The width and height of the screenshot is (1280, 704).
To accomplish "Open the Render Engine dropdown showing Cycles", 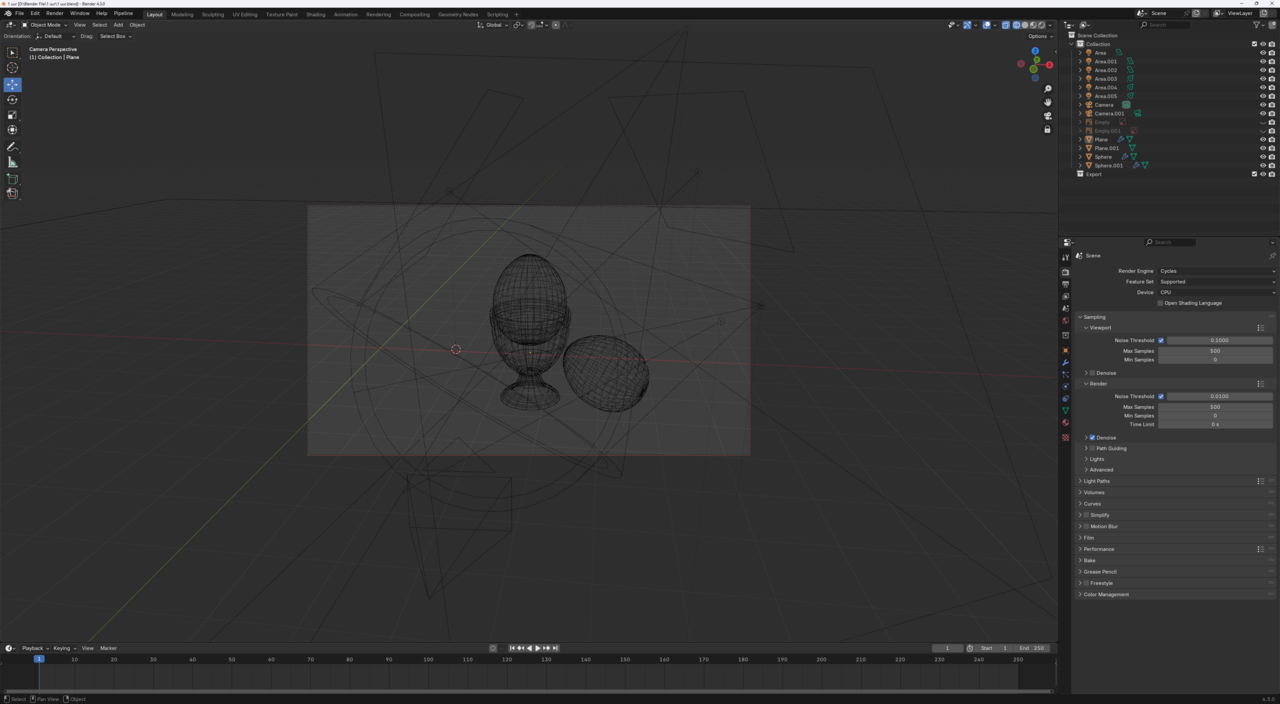I will [x=1216, y=271].
